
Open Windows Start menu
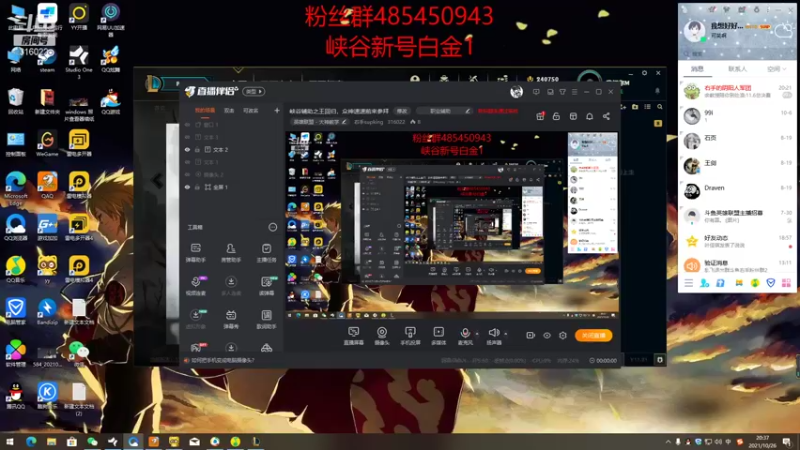click(x=10, y=441)
